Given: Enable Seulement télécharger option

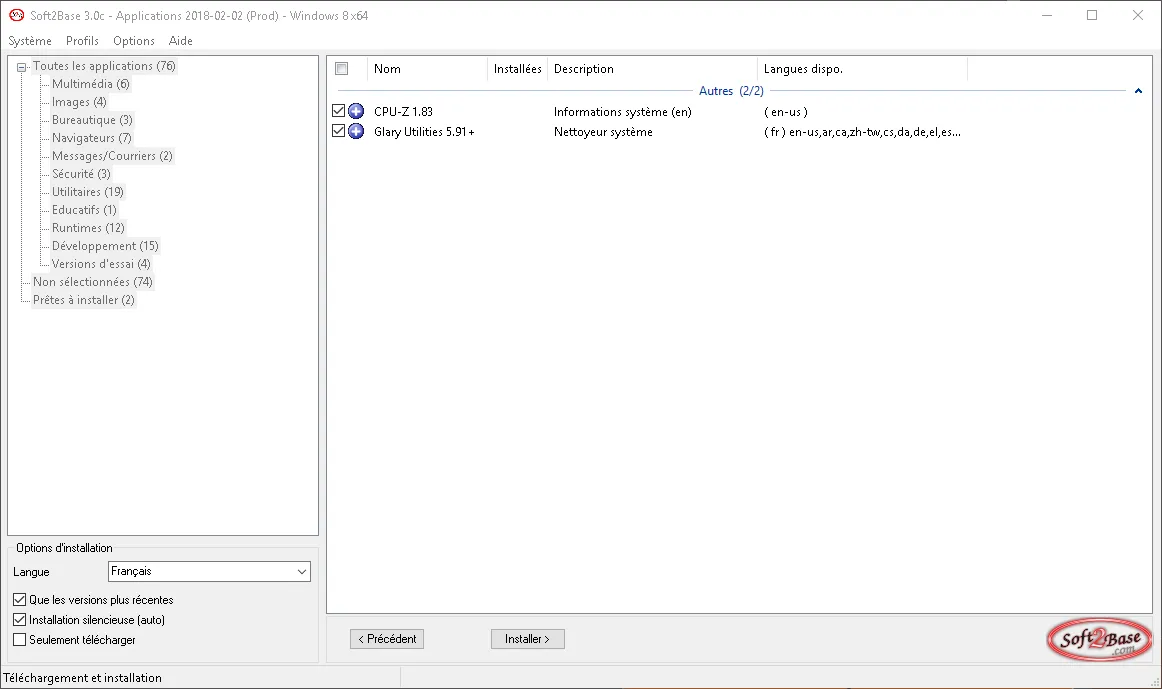Looking at the screenshot, I should click(x=20, y=639).
